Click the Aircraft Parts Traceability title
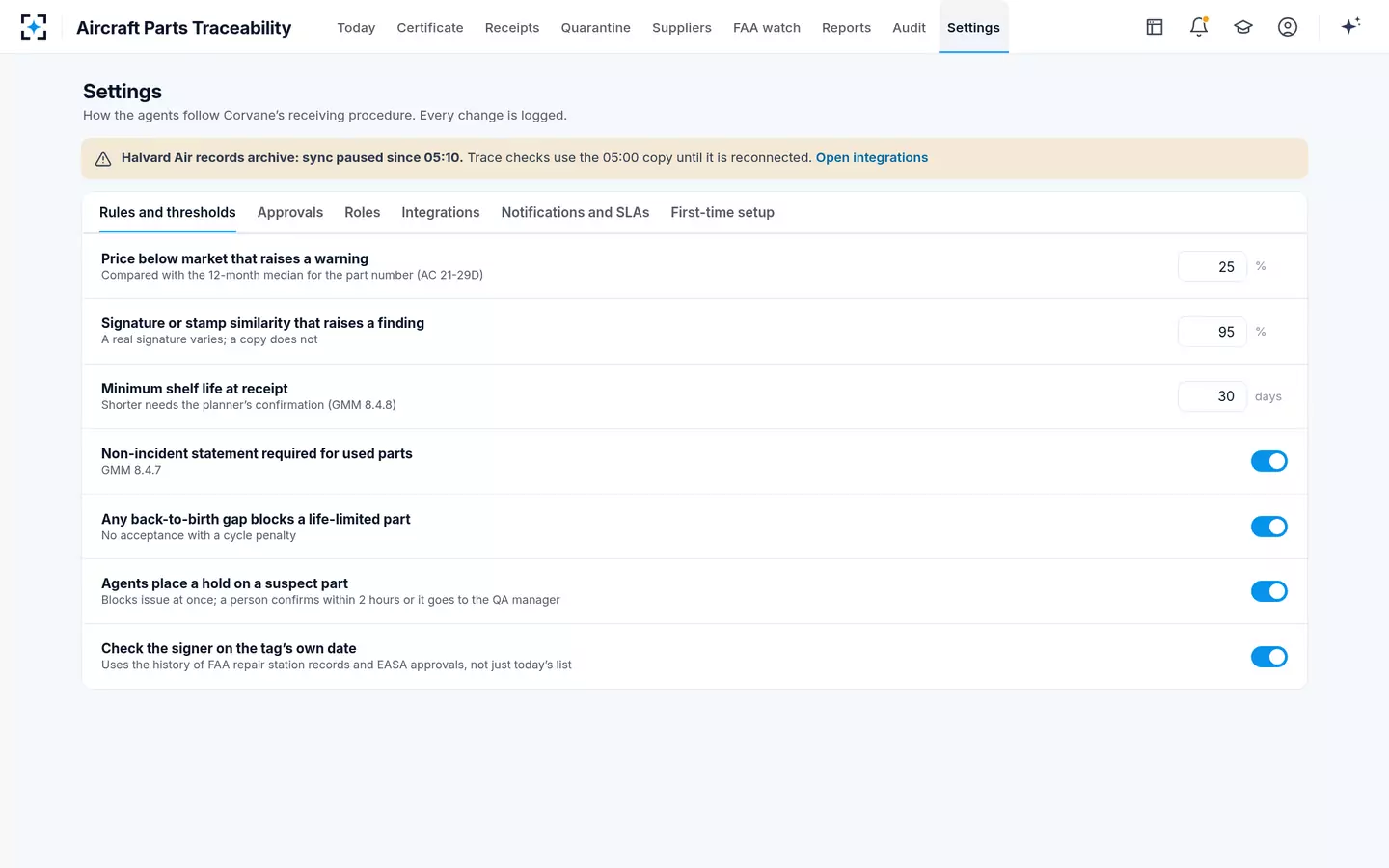 [184, 28]
